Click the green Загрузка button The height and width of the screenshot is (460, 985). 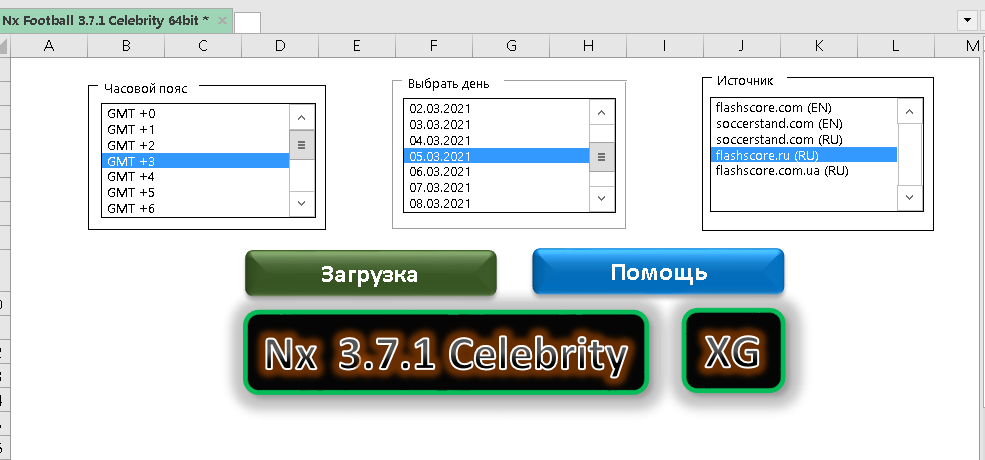[x=371, y=273]
